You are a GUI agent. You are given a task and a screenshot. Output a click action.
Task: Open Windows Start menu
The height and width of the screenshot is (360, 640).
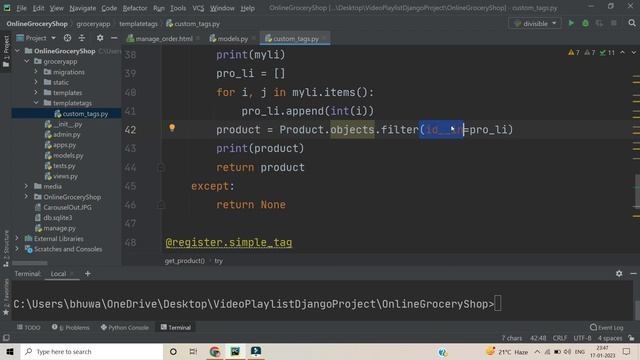(x=10, y=351)
